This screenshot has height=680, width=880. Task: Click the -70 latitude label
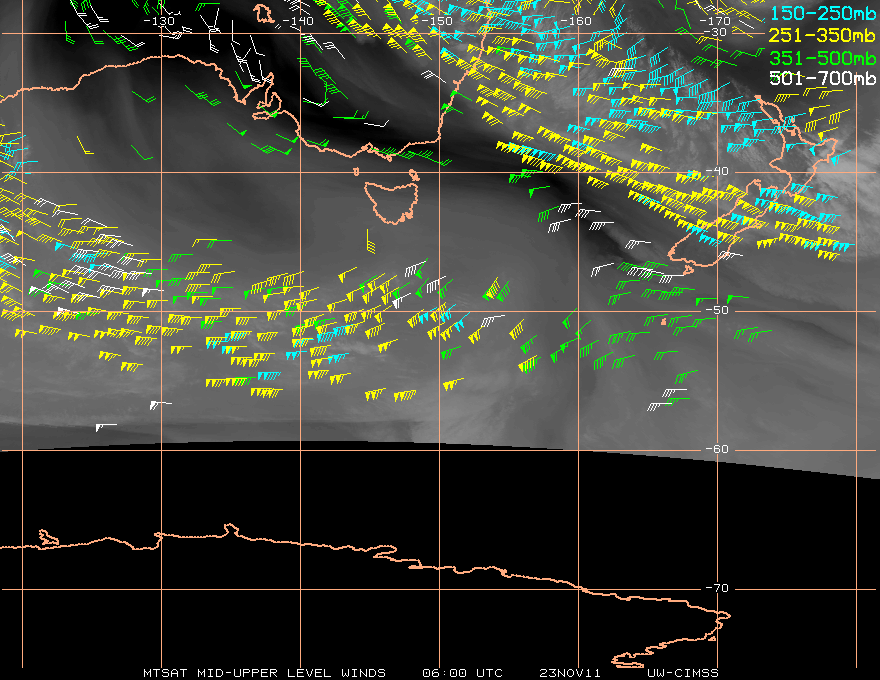717,589
